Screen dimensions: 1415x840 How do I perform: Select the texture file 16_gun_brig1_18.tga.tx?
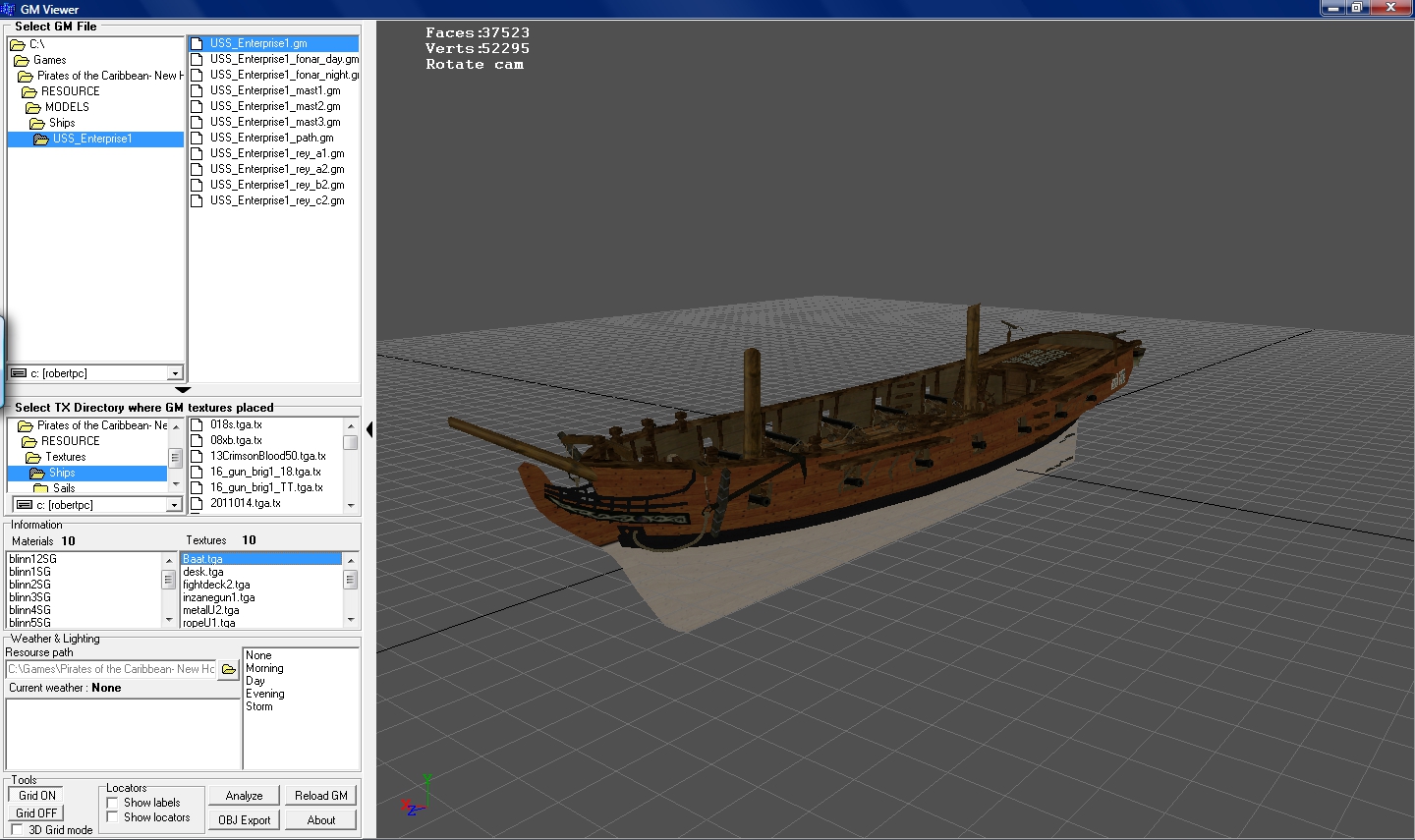[265, 472]
